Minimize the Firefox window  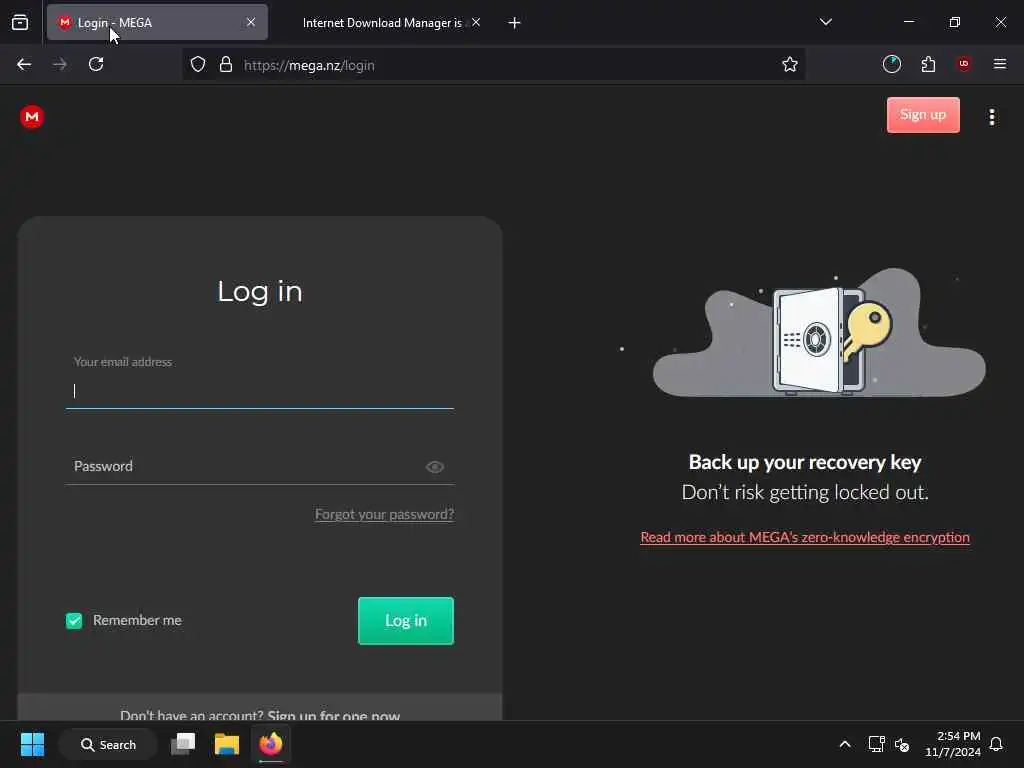click(908, 22)
